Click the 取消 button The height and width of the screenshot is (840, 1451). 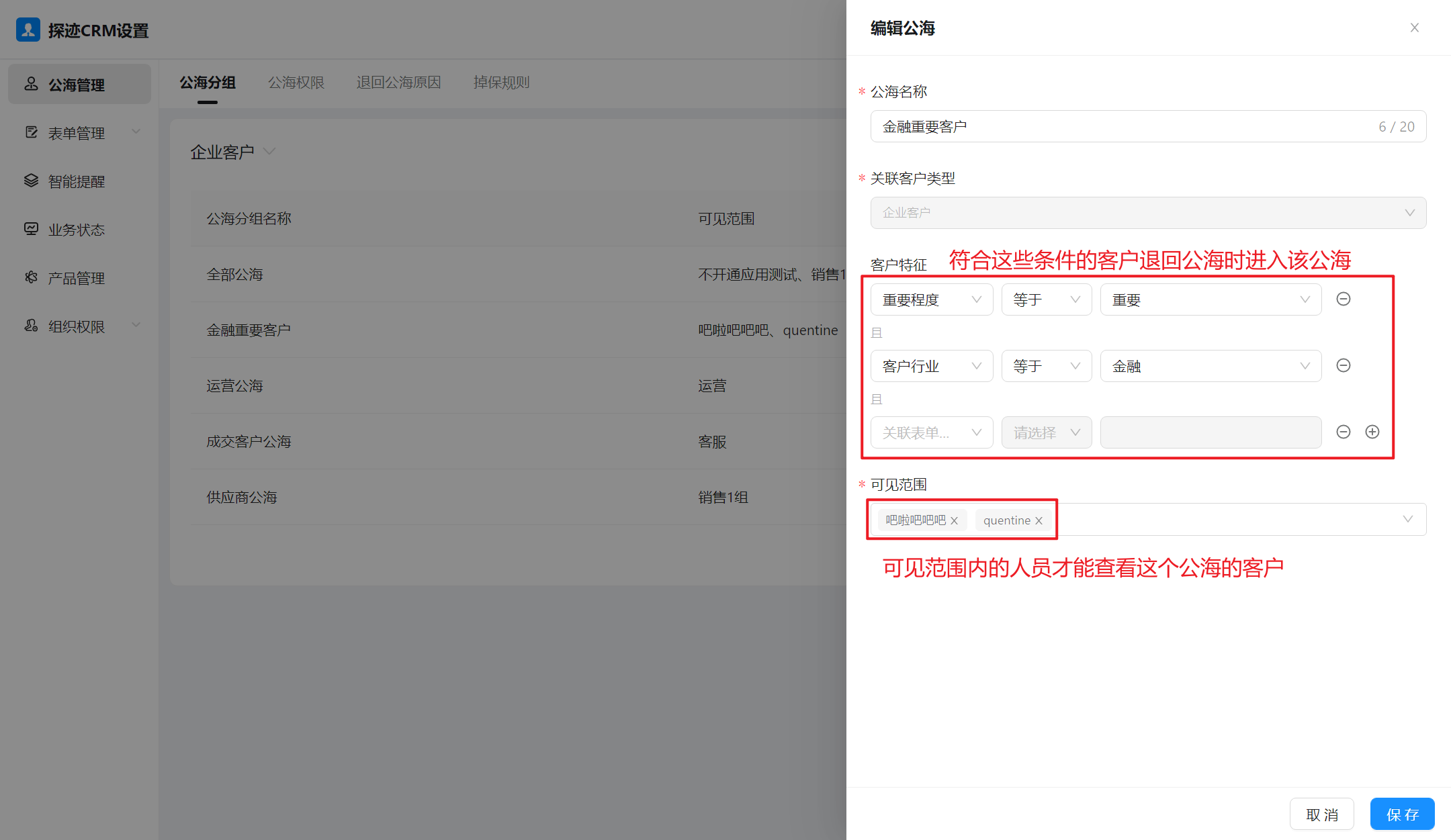click(x=1321, y=814)
